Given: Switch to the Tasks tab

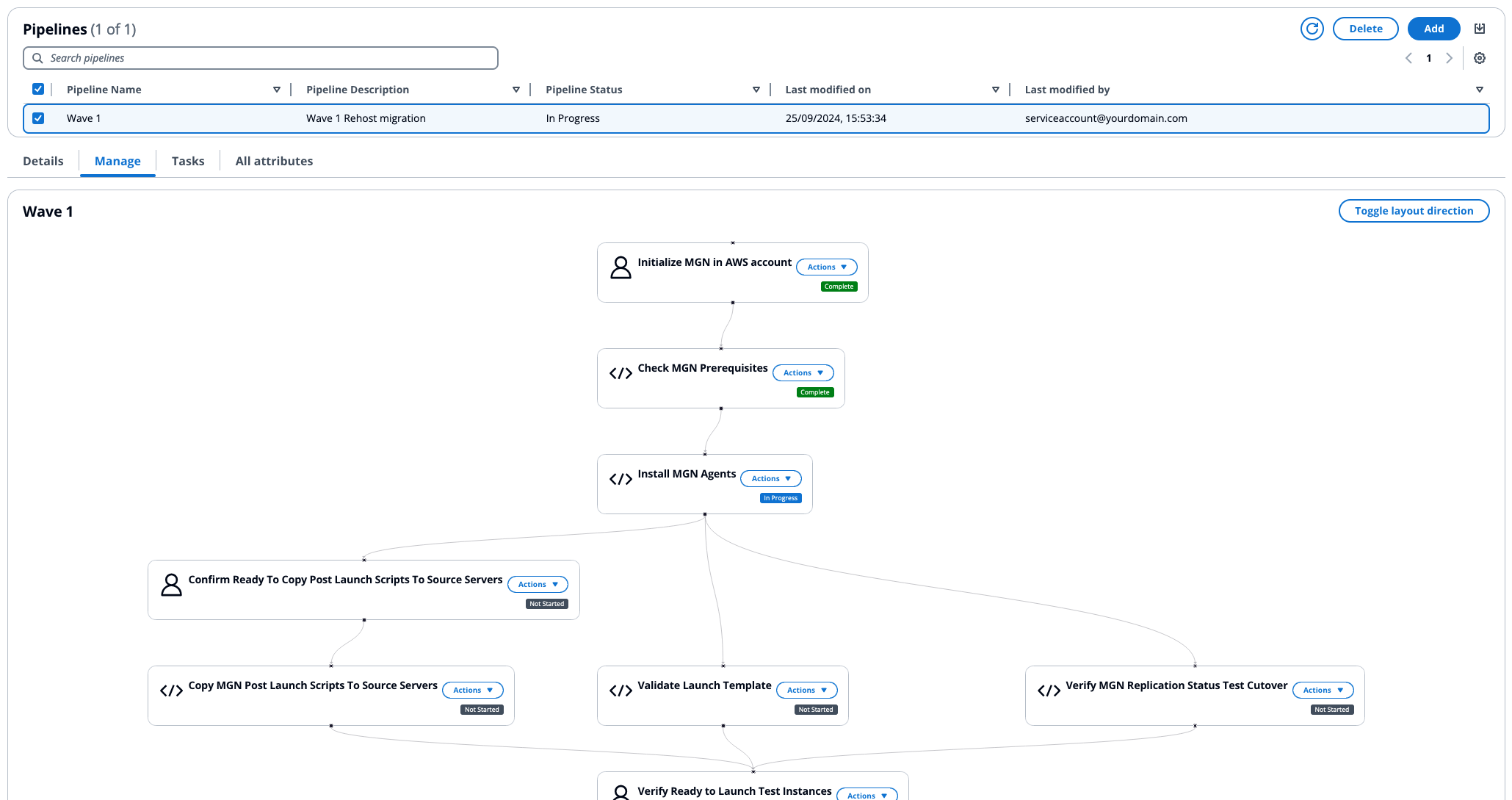Looking at the screenshot, I should (x=187, y=160).
